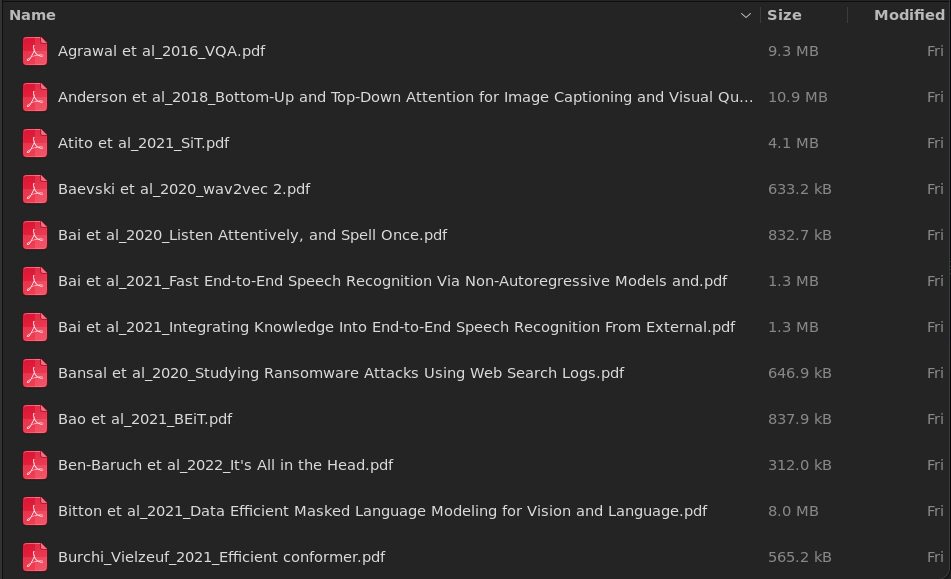Open Ben-Baruch et al_2022_It's All in the Head.pdf

226,465
